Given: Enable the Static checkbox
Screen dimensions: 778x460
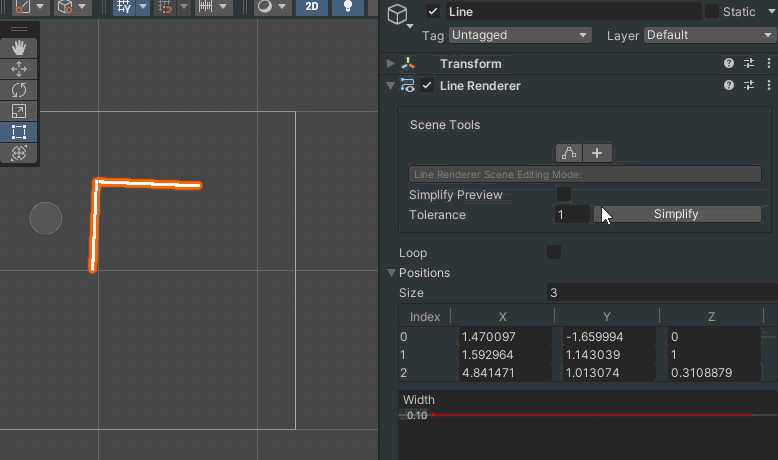Looking at the screenshot, I should 712,11.
